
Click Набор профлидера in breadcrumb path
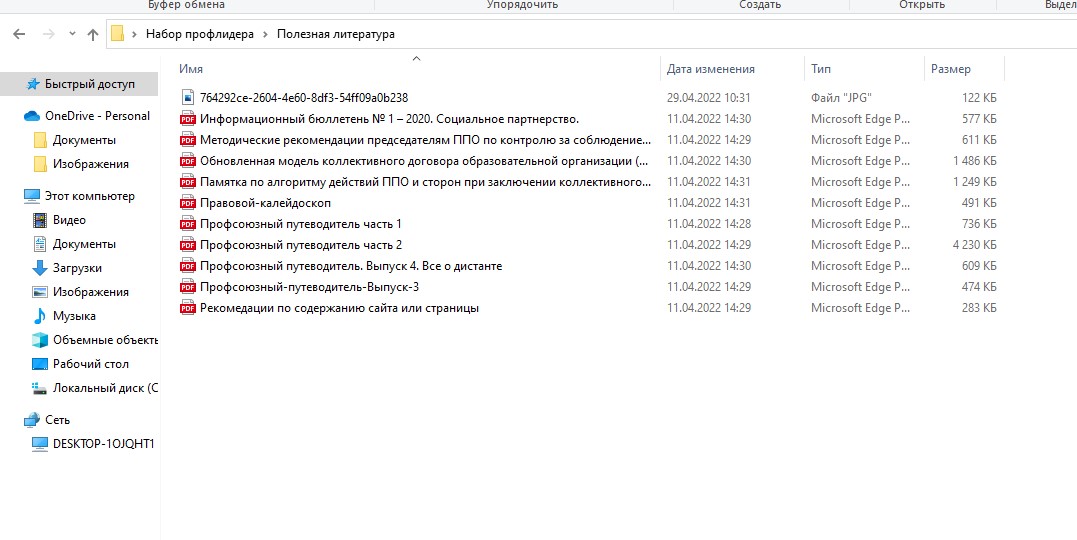pos(200,34)
